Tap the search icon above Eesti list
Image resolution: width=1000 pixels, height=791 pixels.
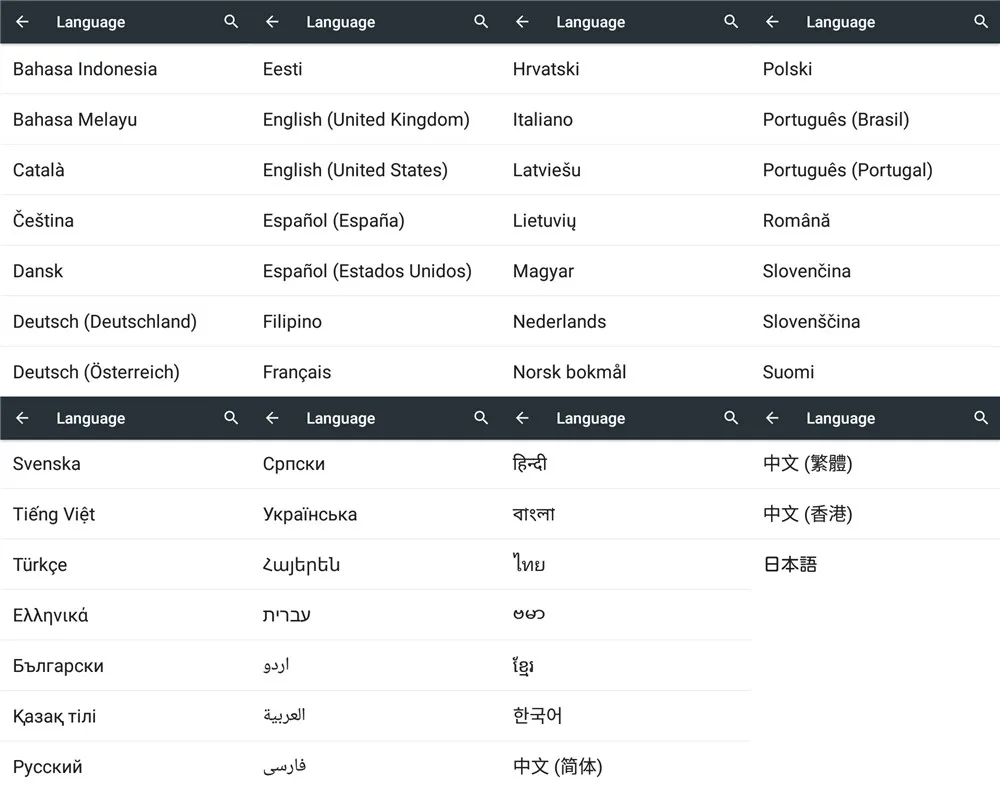pos(481,22)
